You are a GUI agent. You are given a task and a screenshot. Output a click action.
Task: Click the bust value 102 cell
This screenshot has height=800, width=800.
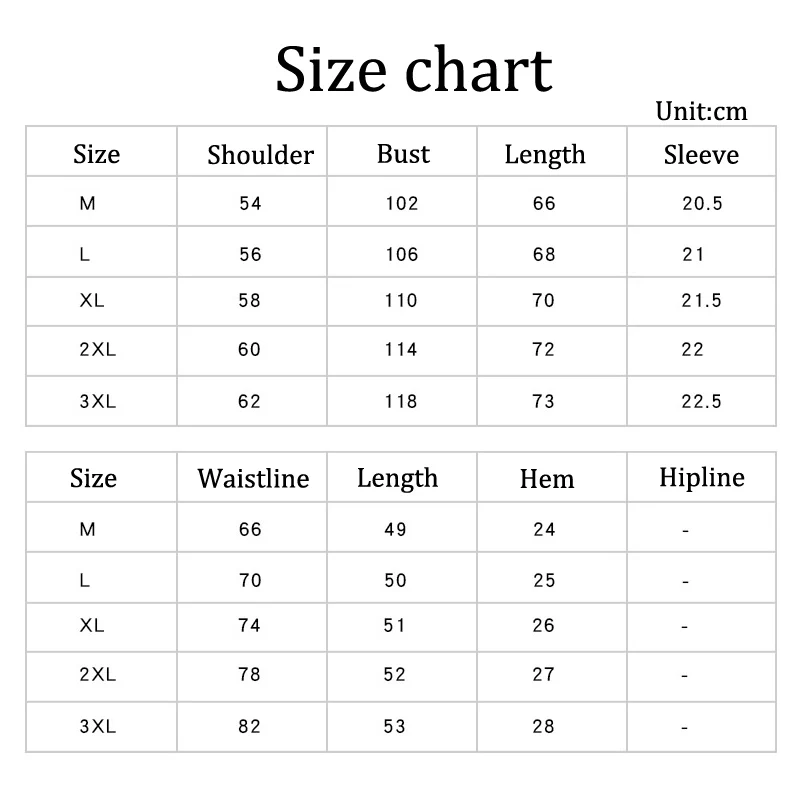click(x=402, y=204)
